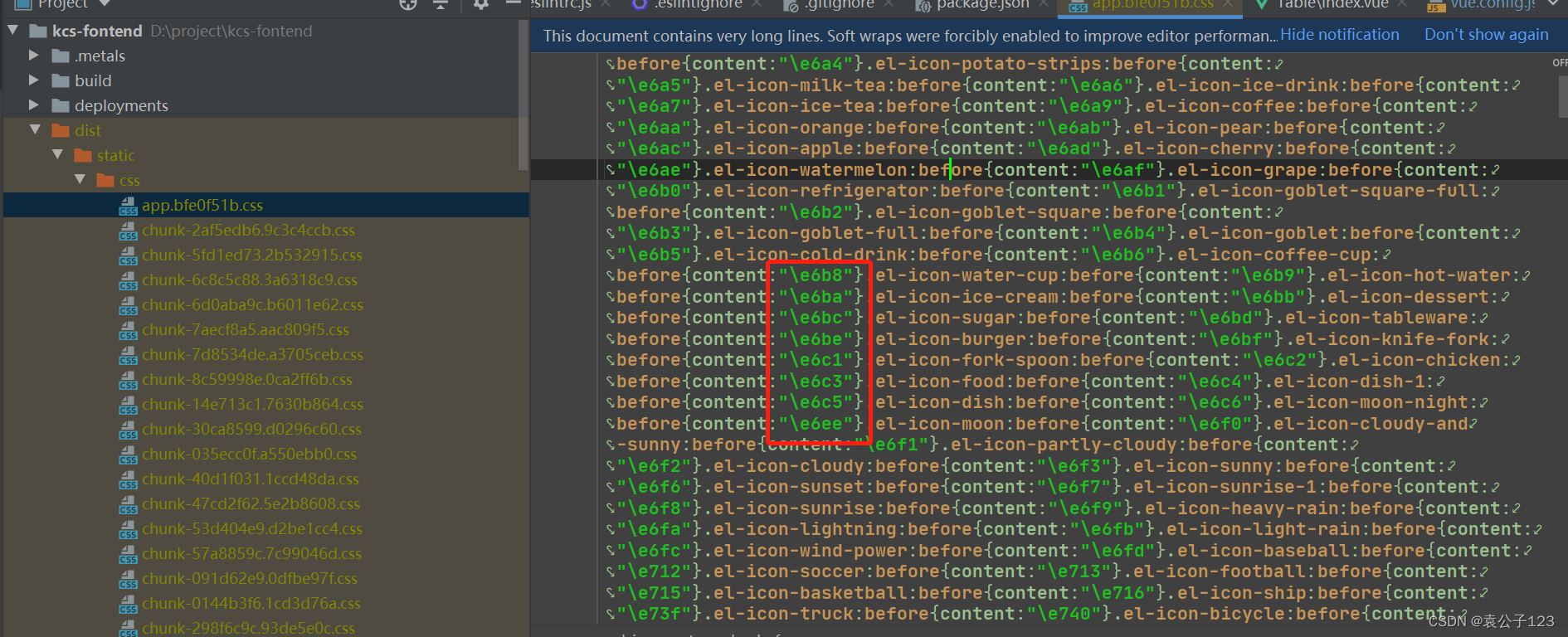
Task: Close the package.json tab
Action: pyautogui.click(x=1044, y=4)
